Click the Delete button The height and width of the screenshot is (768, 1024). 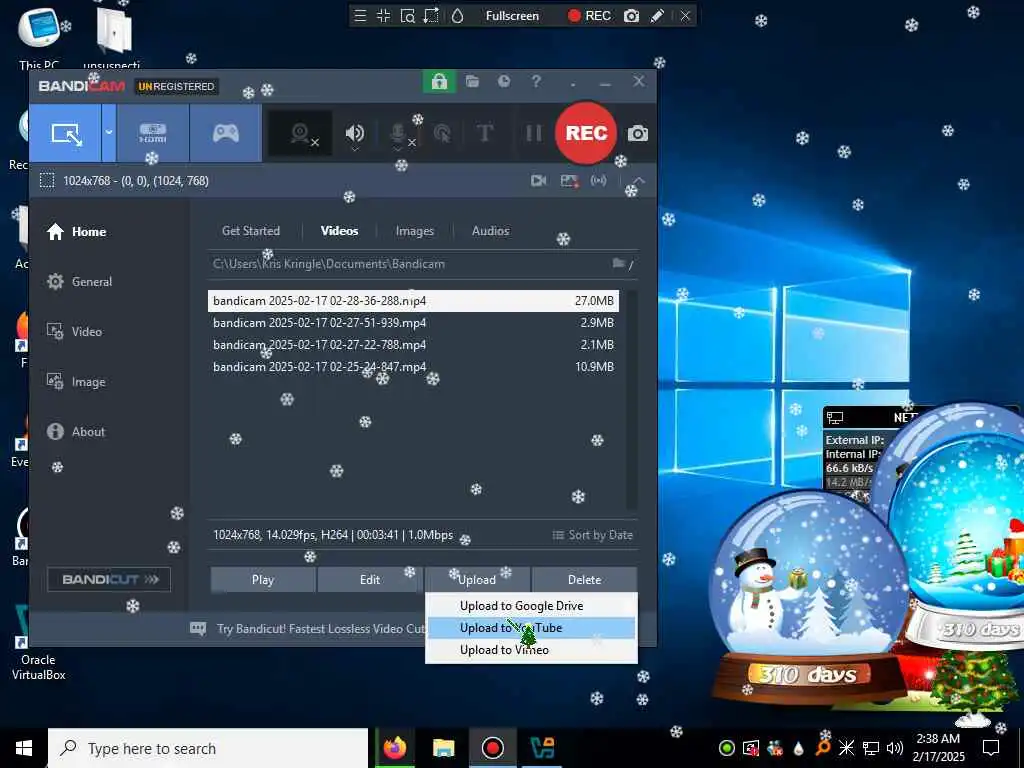click(x=584, y=580)
